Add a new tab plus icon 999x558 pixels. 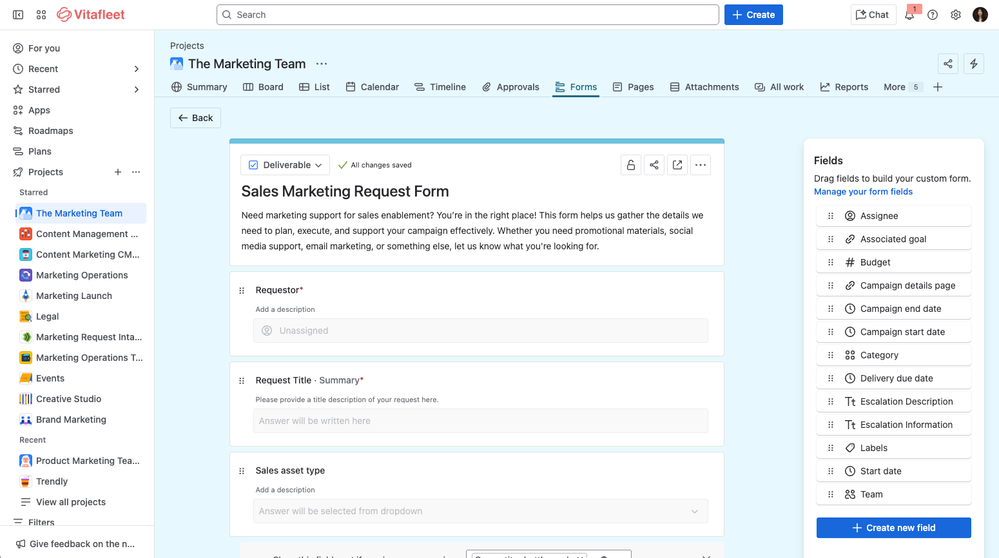point(938,87)
